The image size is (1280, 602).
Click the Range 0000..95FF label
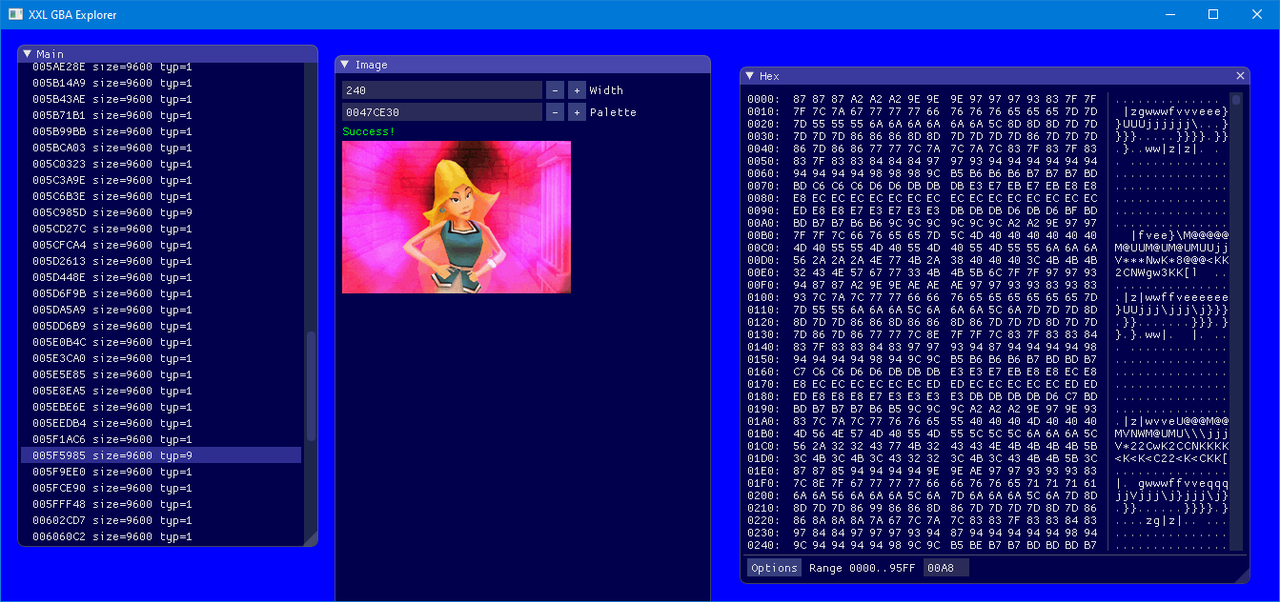(862, 568)
